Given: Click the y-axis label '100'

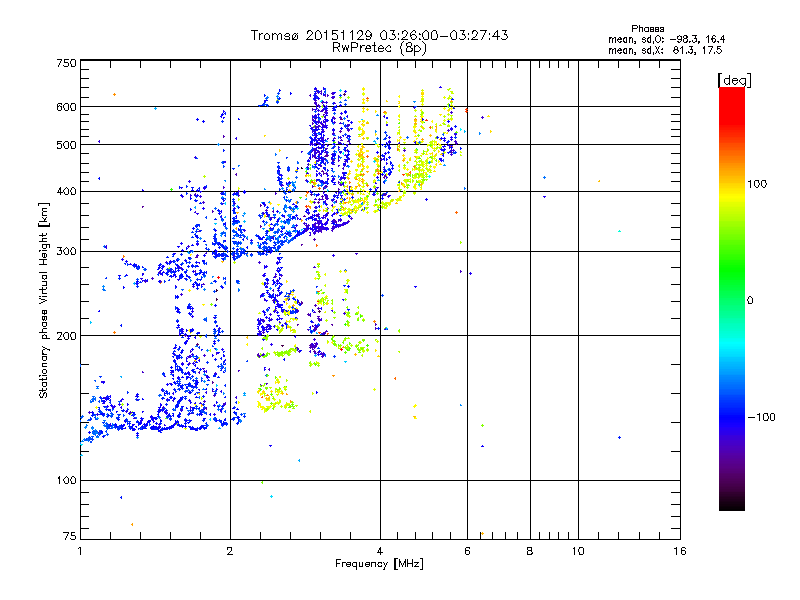Looking at the screenshot, I should pos(66,481).
